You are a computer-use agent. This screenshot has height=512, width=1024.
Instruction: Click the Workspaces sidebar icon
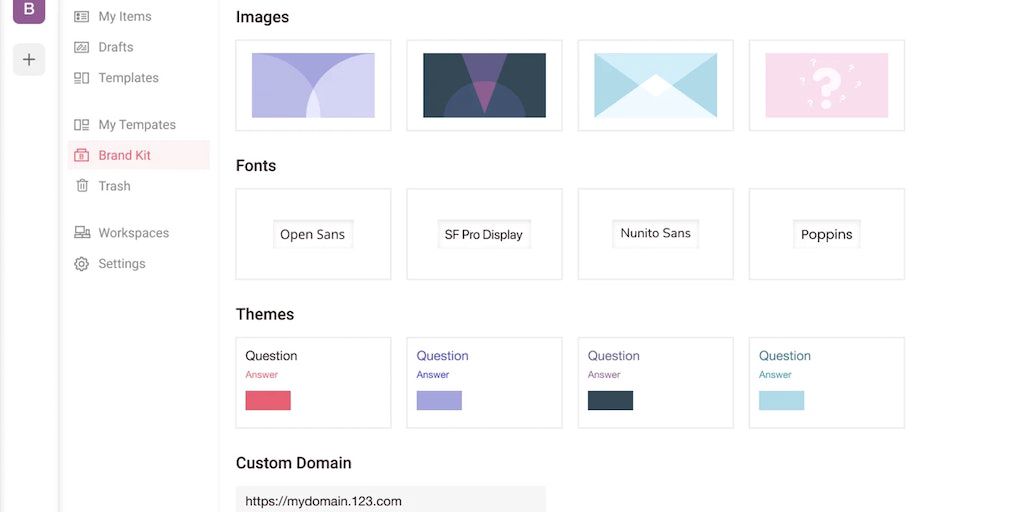click(81, 233)
